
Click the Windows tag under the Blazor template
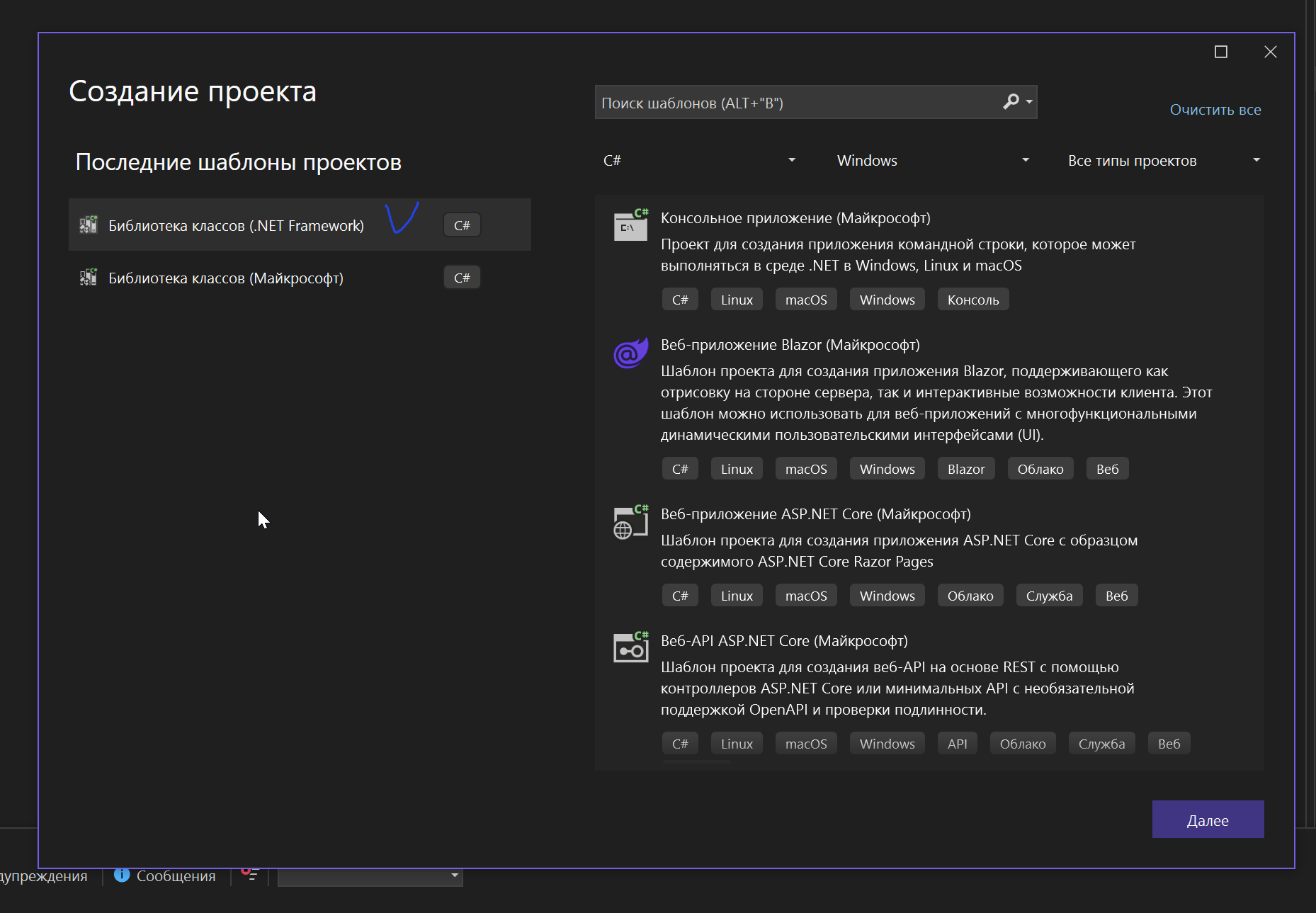pyautogui.click(x=887, y=469)
